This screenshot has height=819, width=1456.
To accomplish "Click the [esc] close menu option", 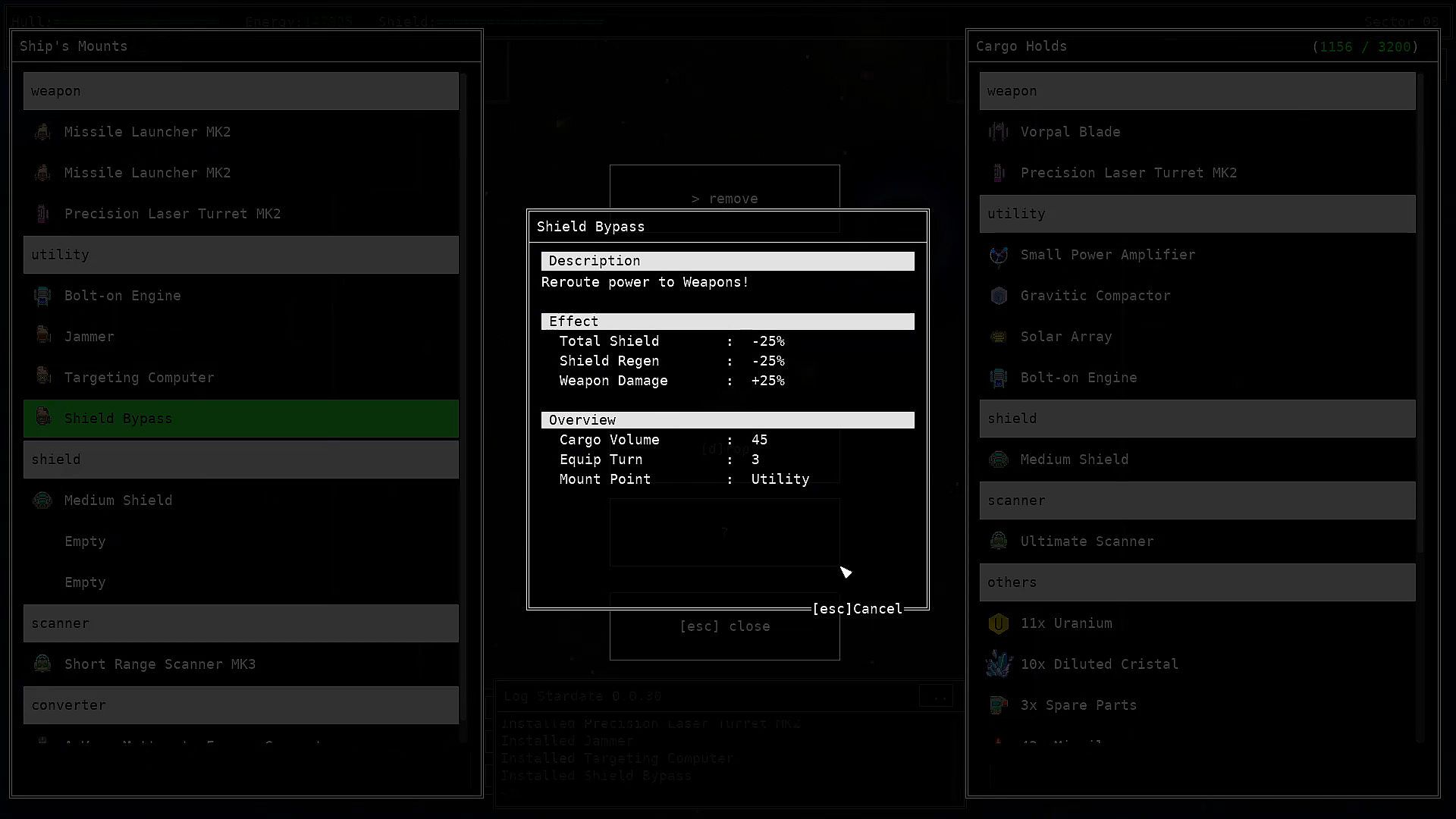I will (x=724, y=626).
